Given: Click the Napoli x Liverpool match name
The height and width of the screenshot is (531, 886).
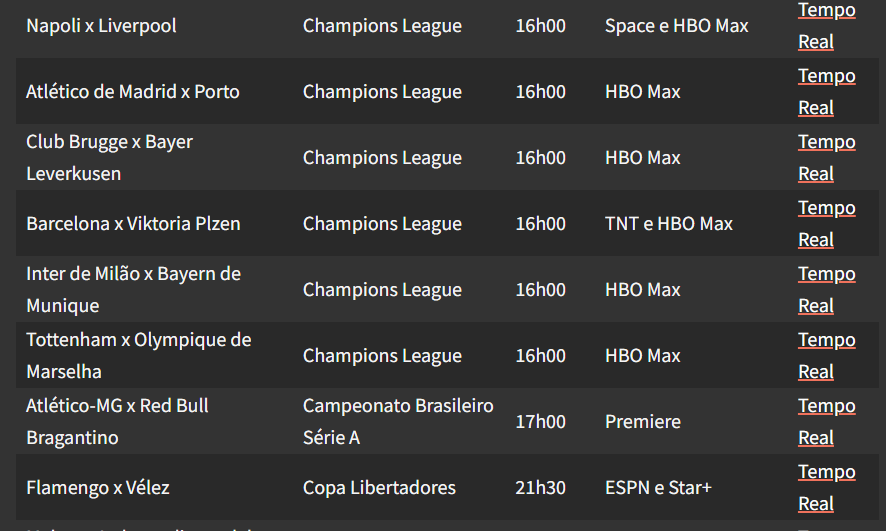Looking at the screenshot, I should coord(101,26).
